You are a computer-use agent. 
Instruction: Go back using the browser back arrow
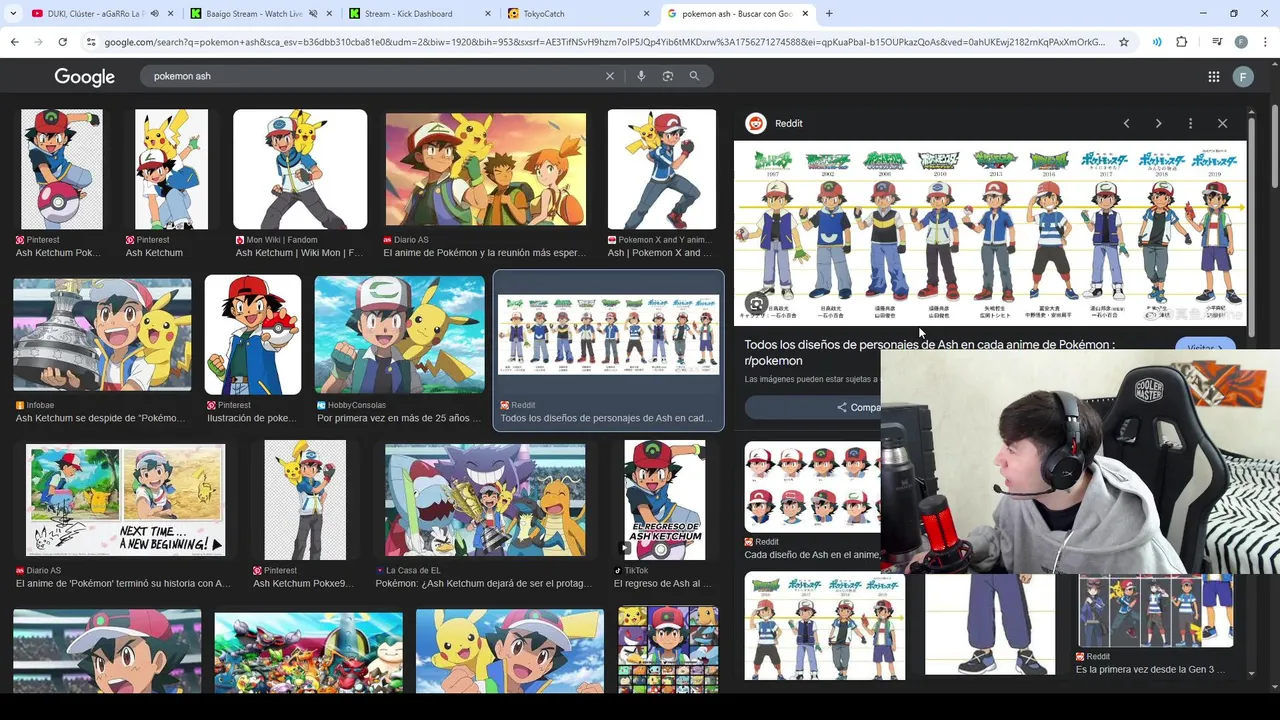pos(14,42)
